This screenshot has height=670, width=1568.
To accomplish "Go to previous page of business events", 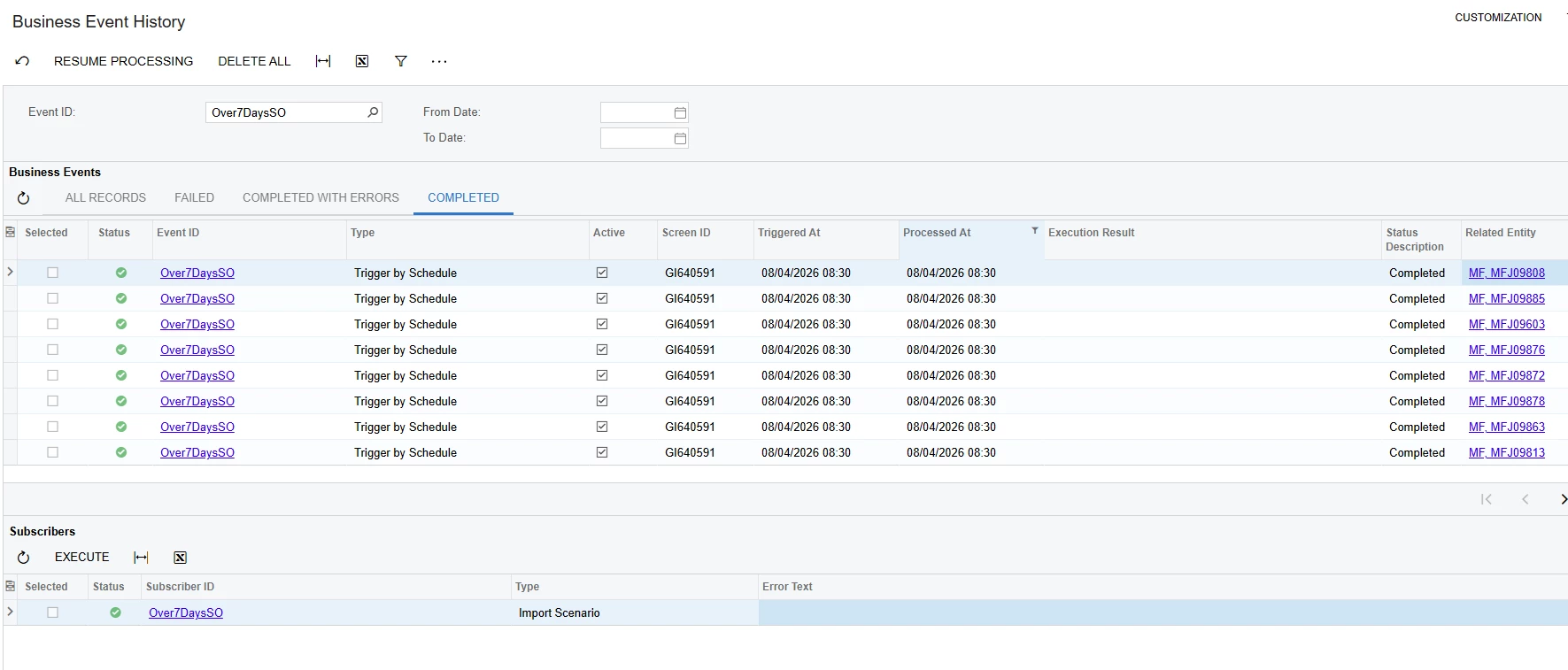I will [1525, 499].
